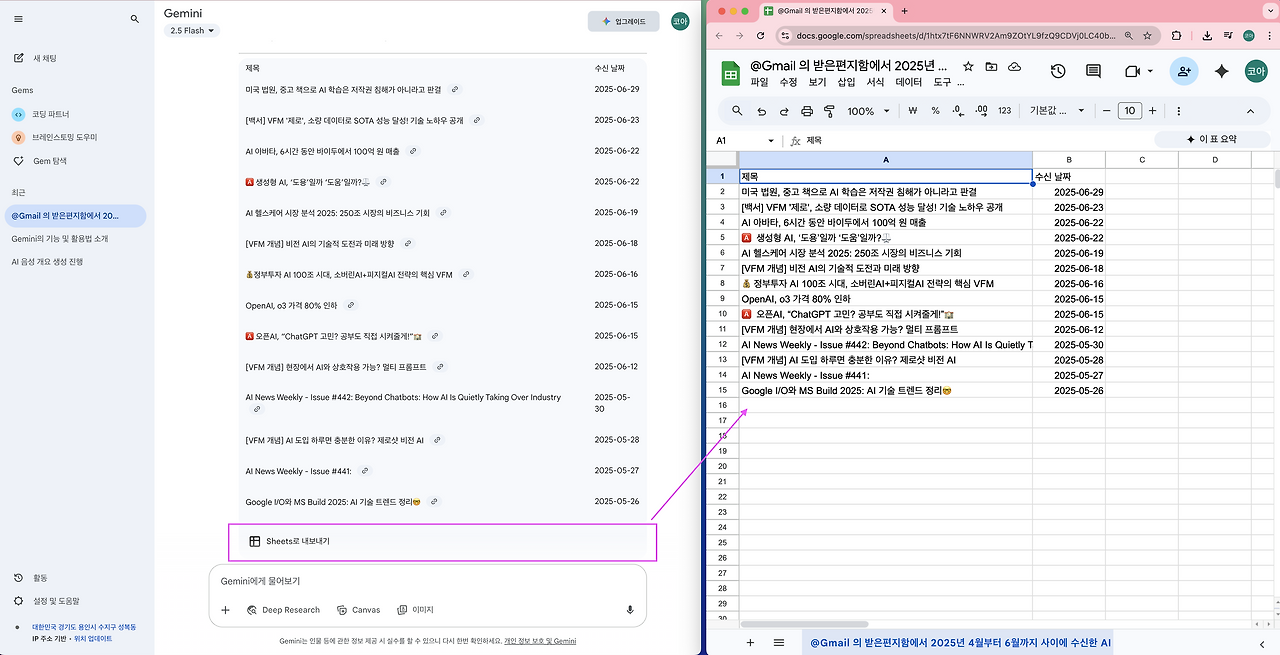Click the 이 표 요약 button

click(1212, 140)
